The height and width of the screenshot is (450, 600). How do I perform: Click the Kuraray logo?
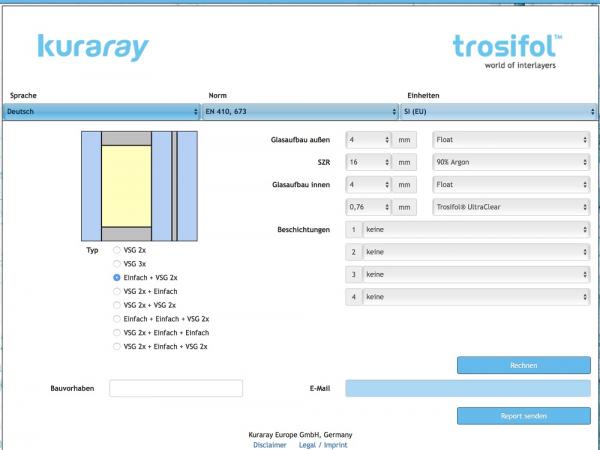pyautogui.click(x=93, y=47)
